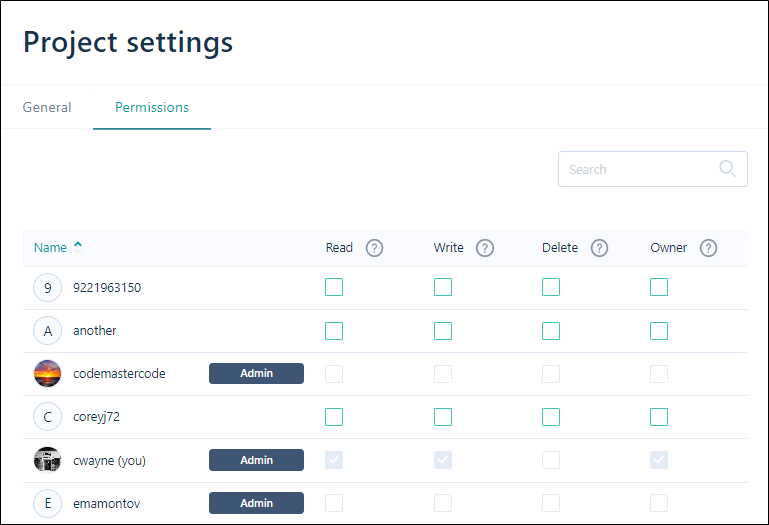Click the Admin badge for emamontov
769x525 pixels.
pyautogui.click(x=256, y=503)
